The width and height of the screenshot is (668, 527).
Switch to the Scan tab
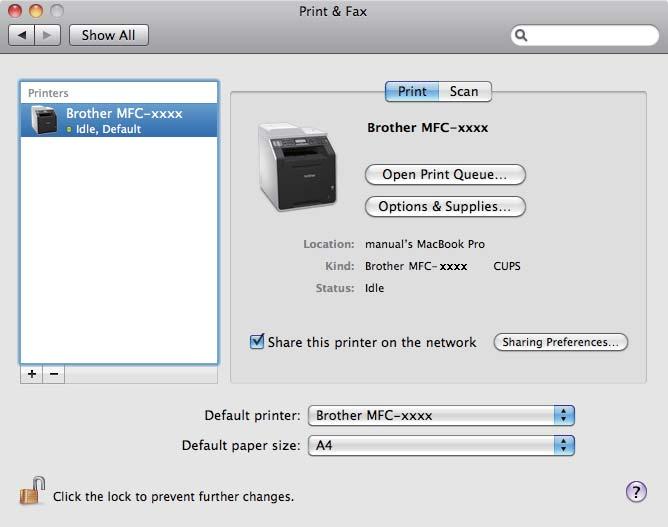point(465,92)
